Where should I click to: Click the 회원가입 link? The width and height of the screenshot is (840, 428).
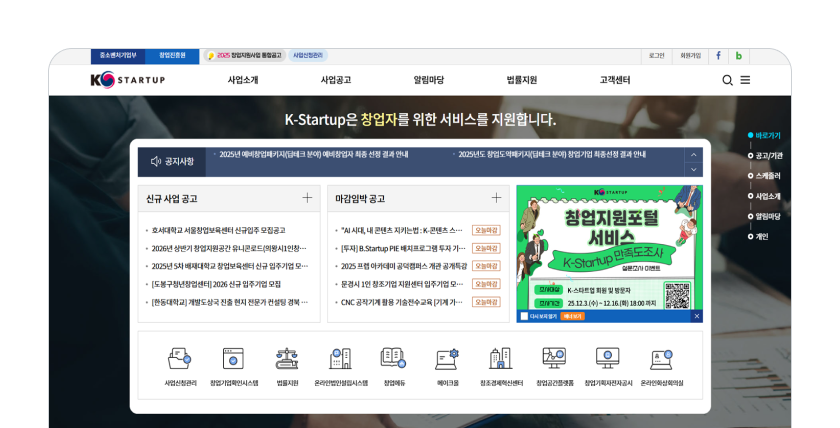point(690,56)
